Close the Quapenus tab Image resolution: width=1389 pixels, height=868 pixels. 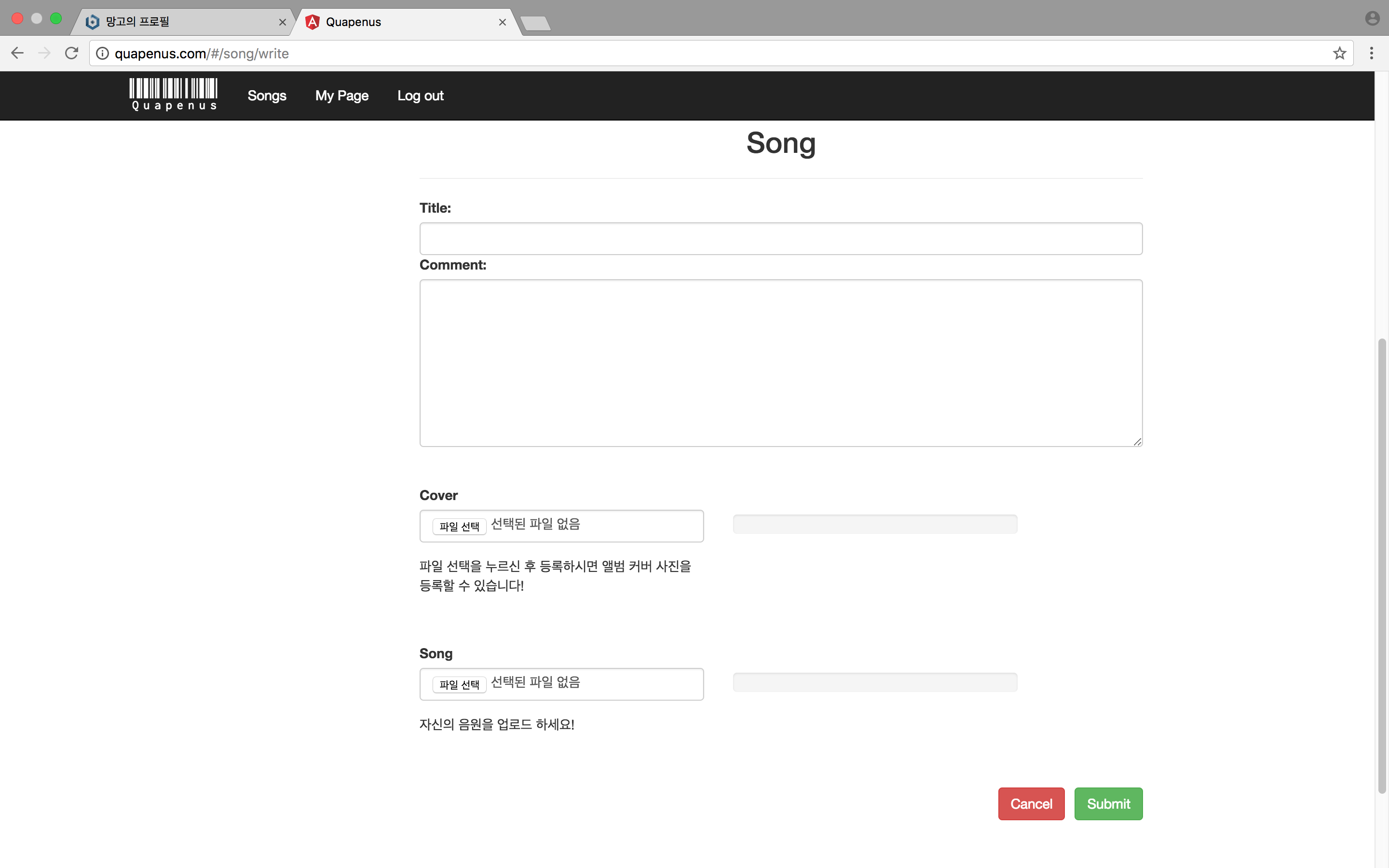(502, 22)
